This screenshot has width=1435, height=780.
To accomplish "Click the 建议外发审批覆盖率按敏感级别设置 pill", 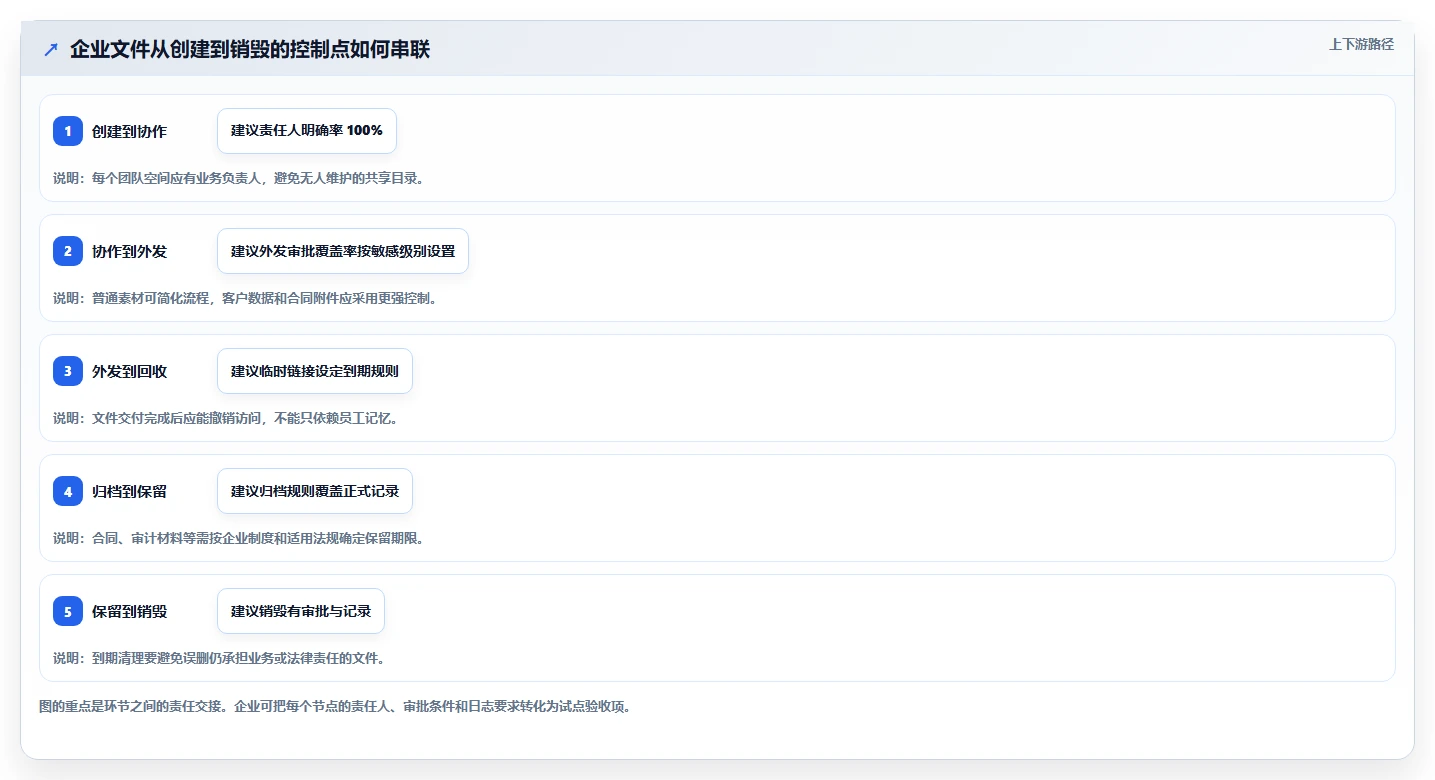I will pos(343,251).
